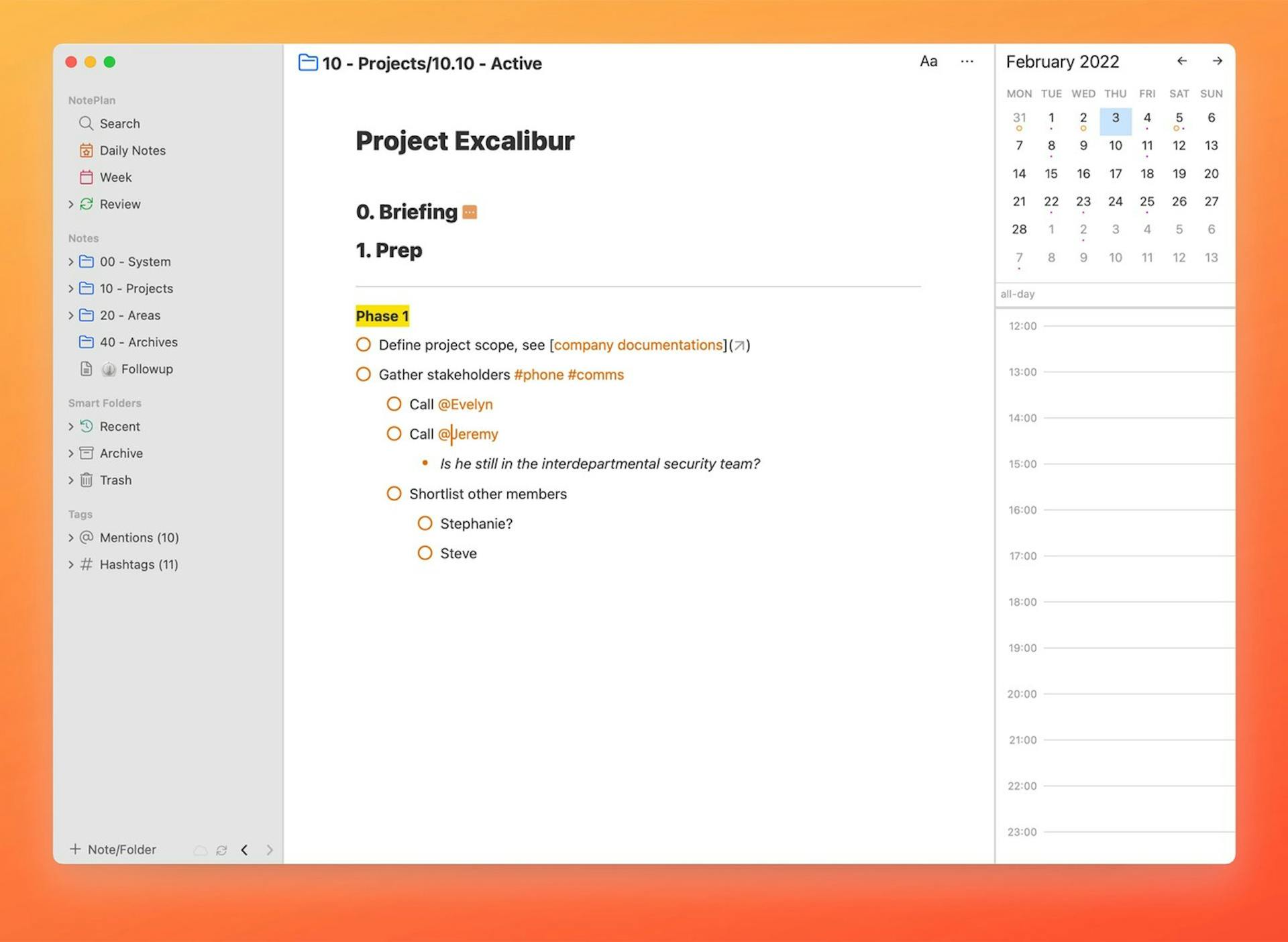Expand the Mentions tag list
1288x942 pixels.
pyautogui.click(x=72, y=537)
